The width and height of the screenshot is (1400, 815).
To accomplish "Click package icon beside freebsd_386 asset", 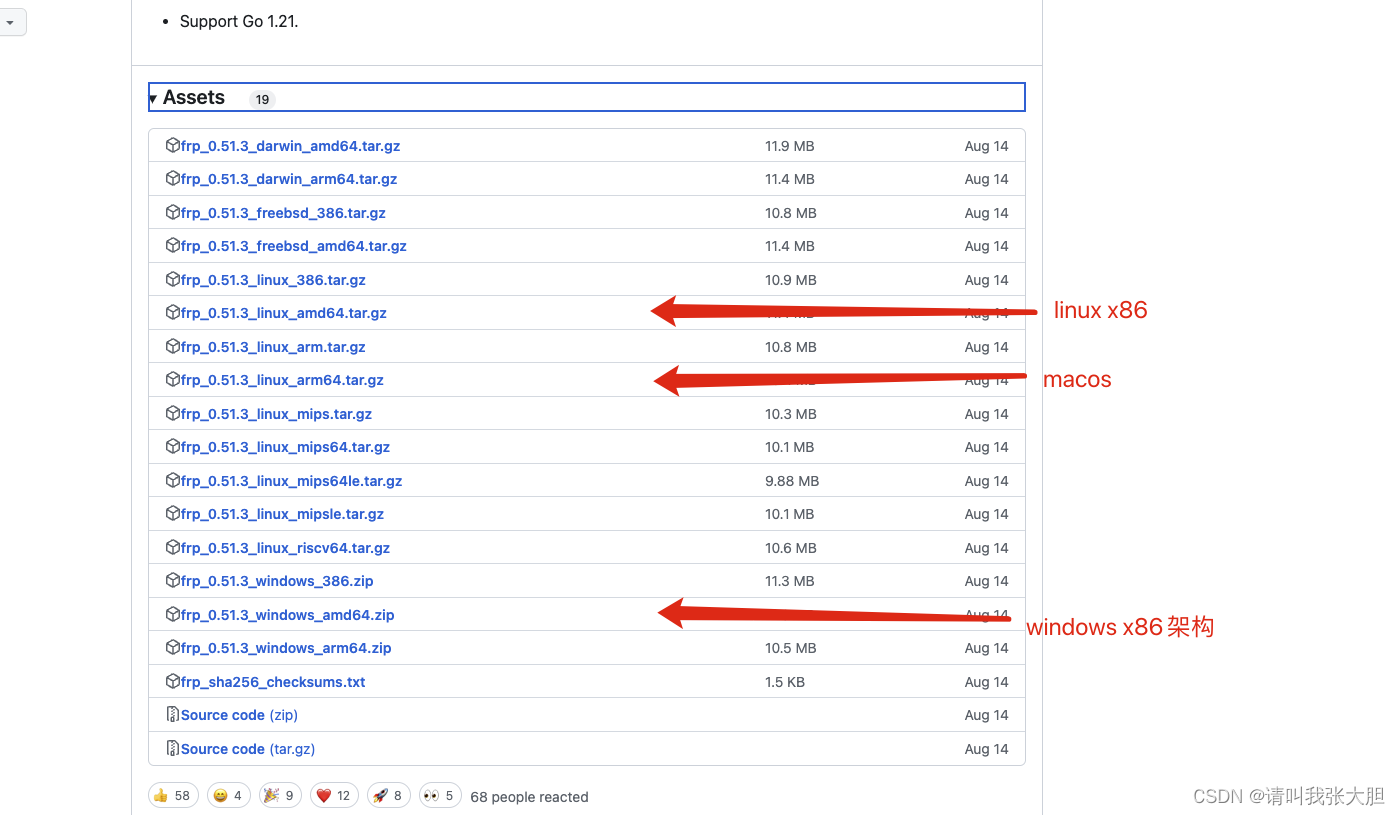I will click(173, 213).
